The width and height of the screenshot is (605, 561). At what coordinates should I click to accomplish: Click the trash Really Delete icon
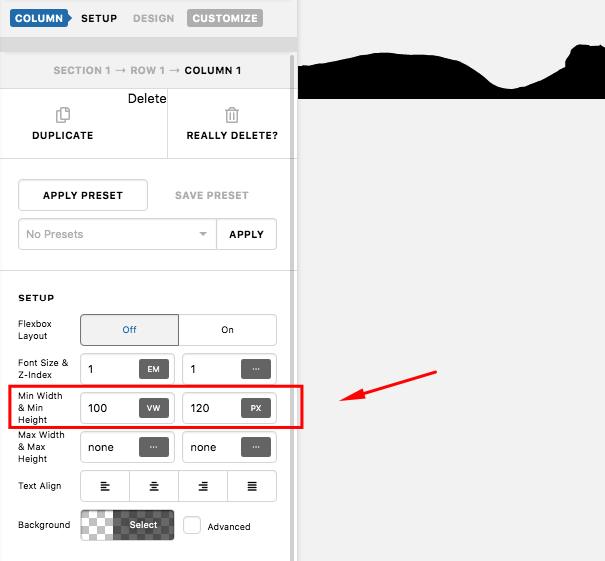click(x=232, y=115)
